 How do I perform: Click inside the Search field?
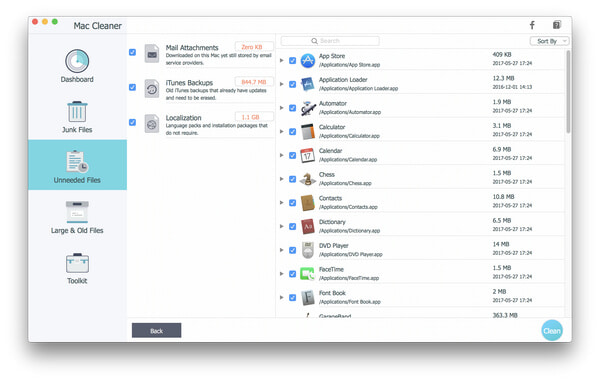coord(330,41)
